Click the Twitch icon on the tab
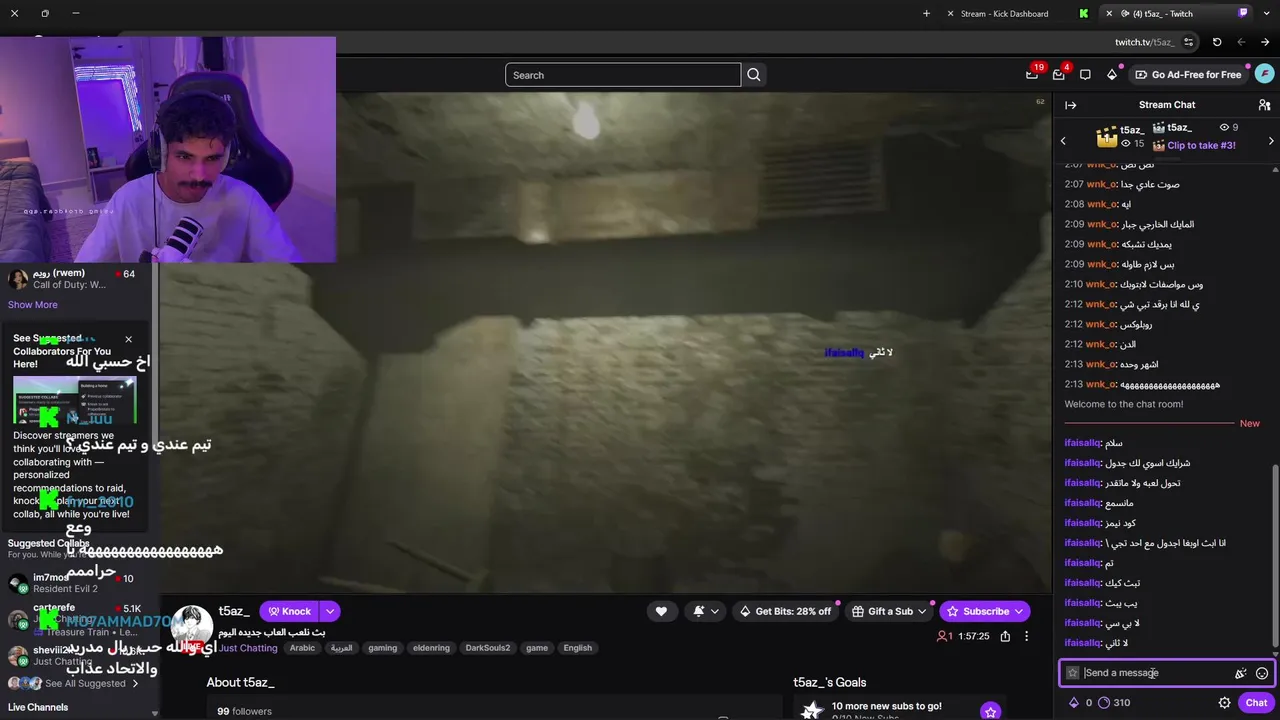The height and width of the screenshot is (720, 1280). [x=1243, y=14]
